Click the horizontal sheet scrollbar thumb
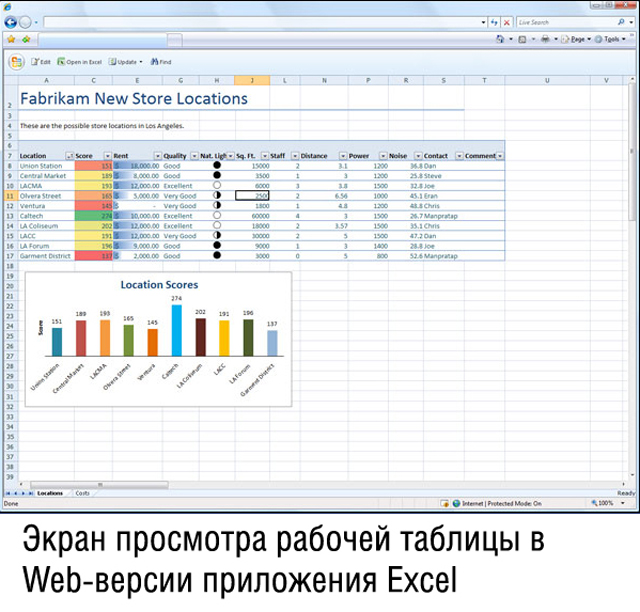Screen dimensions: 640x612 pyautogui.click(x=99, y=485)
